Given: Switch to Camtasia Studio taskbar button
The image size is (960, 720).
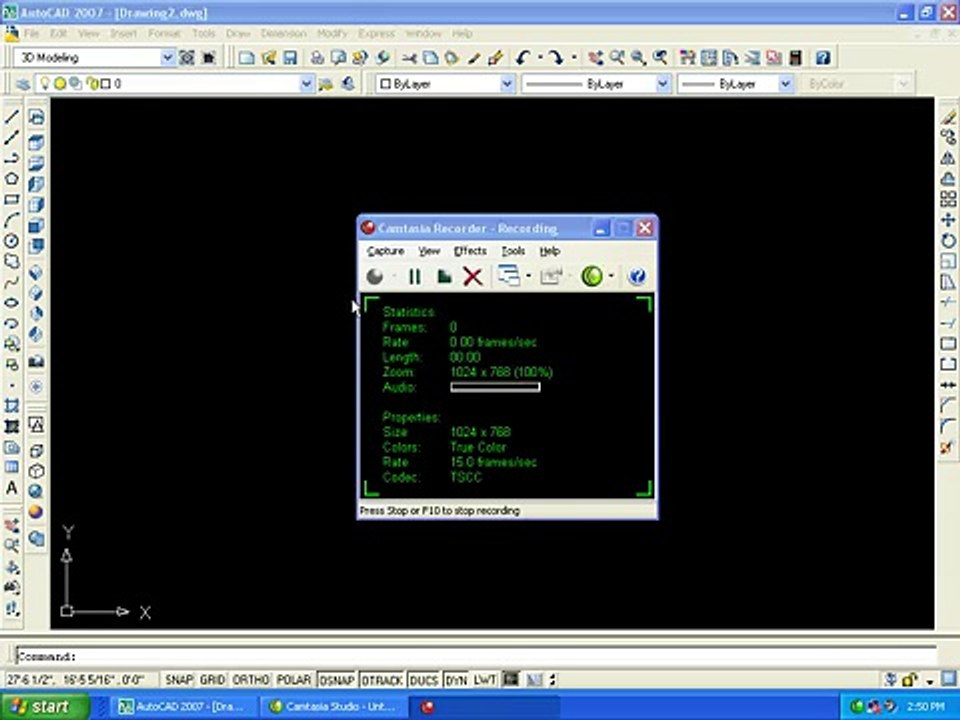Looking at the screenshot, I should point(334,707).
